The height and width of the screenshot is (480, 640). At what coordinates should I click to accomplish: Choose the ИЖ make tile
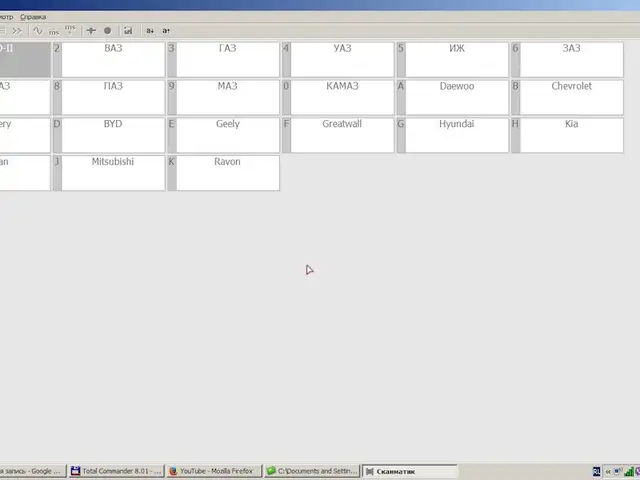[453, 60]
